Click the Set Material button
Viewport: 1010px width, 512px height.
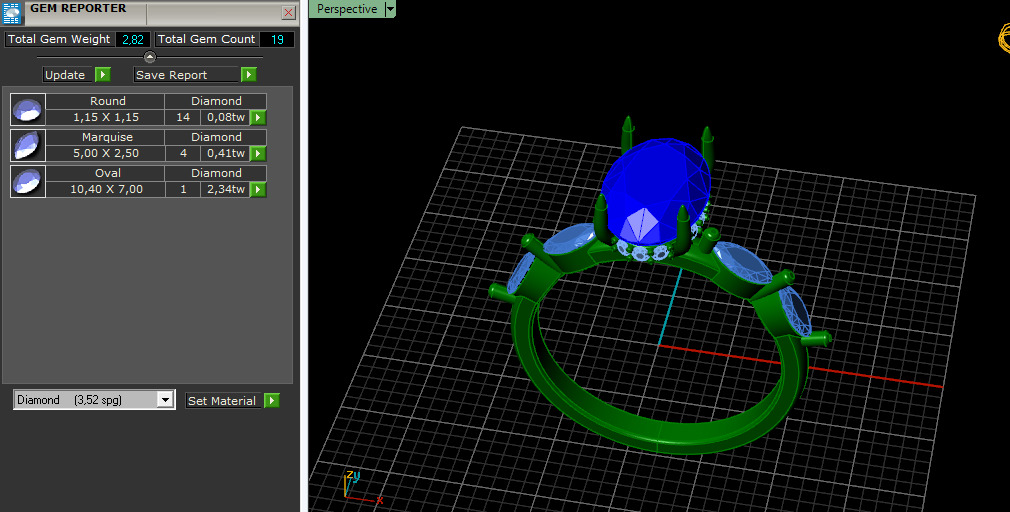point(224,401)
